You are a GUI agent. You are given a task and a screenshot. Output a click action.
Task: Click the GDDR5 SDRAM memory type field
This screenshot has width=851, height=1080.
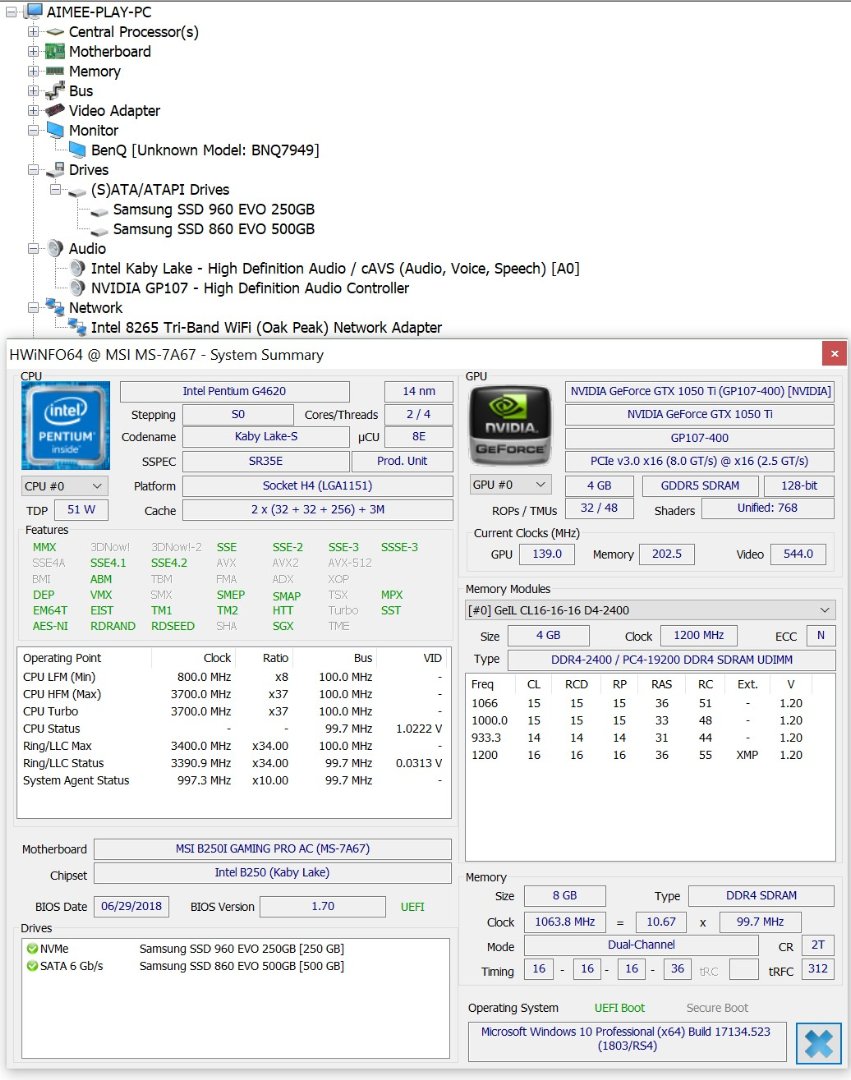[700, 486]
